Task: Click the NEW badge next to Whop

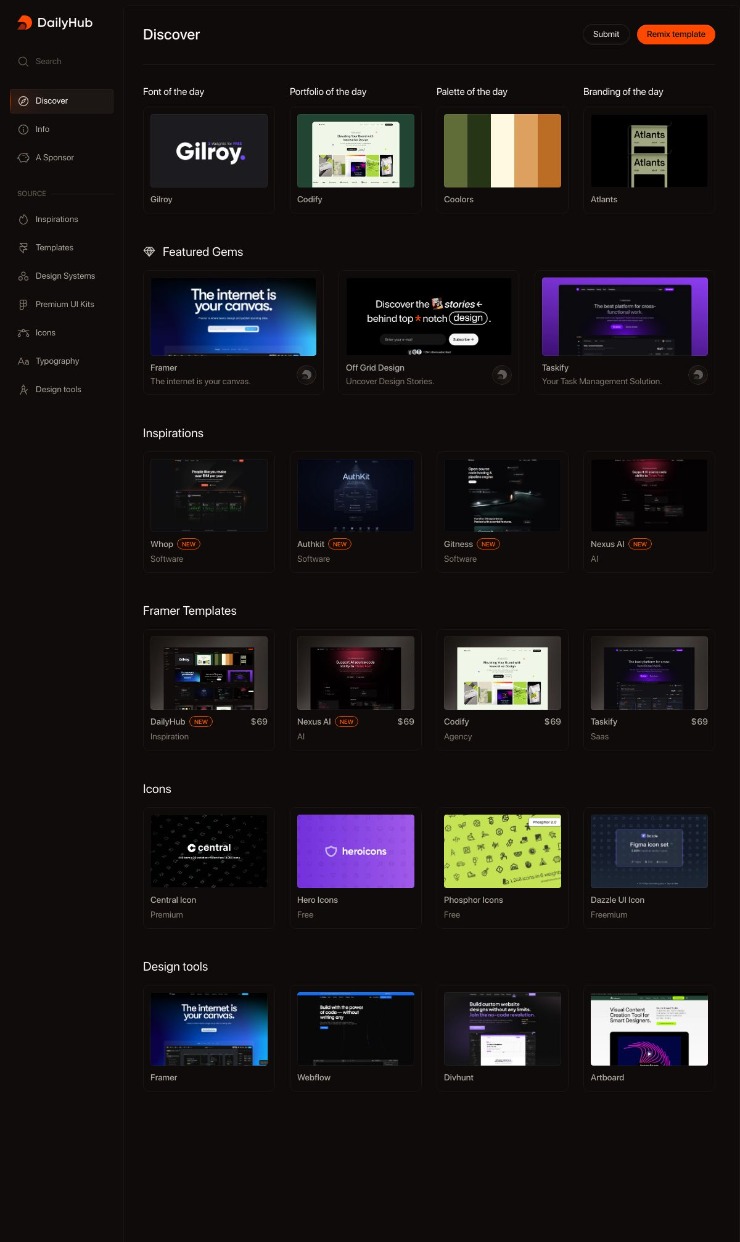Action: click(x=189, y=544)
